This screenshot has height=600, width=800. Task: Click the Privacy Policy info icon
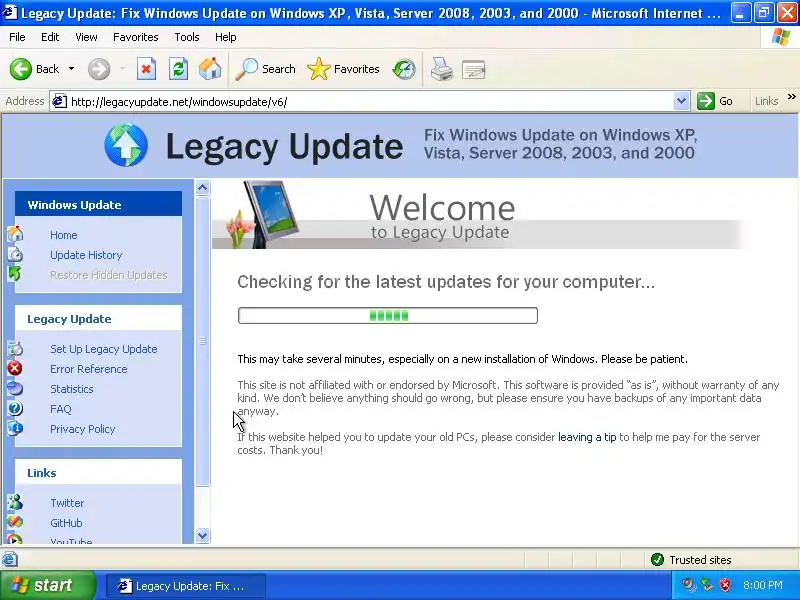coord(15,428)
